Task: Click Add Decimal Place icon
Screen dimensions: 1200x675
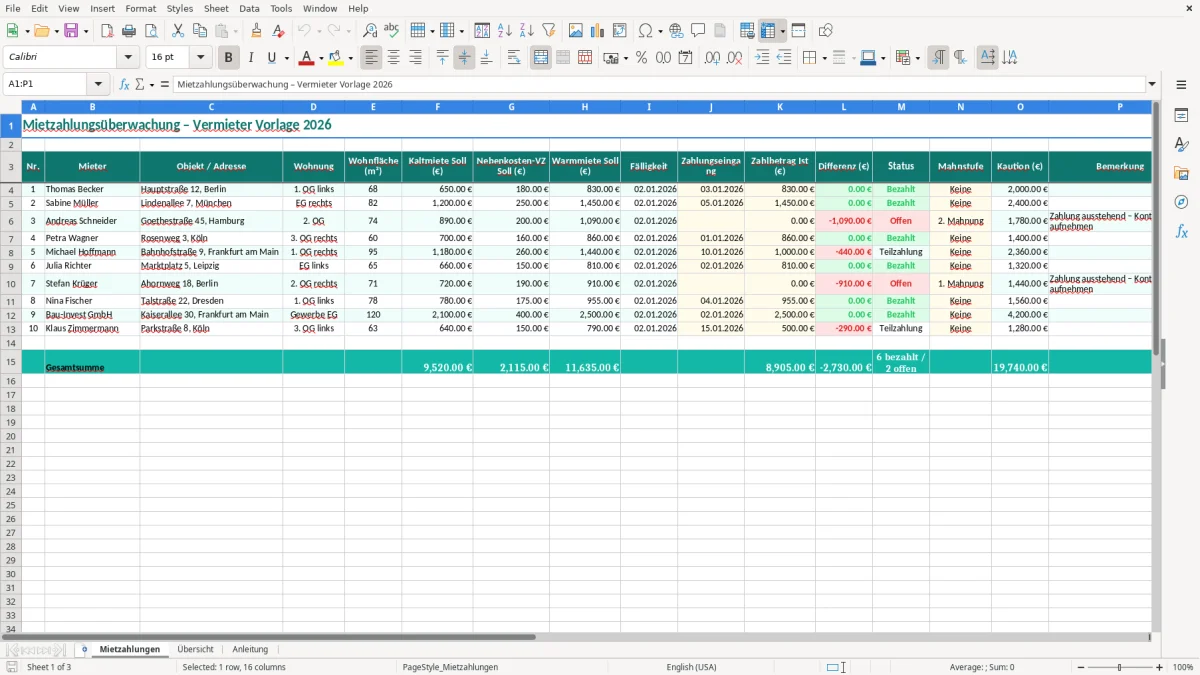Action: click(712, 58)
